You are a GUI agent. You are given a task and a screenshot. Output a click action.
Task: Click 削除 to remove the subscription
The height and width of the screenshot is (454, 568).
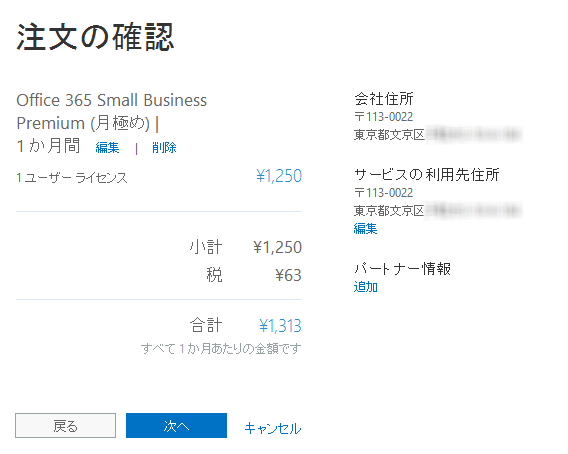(x=164, y=147)
